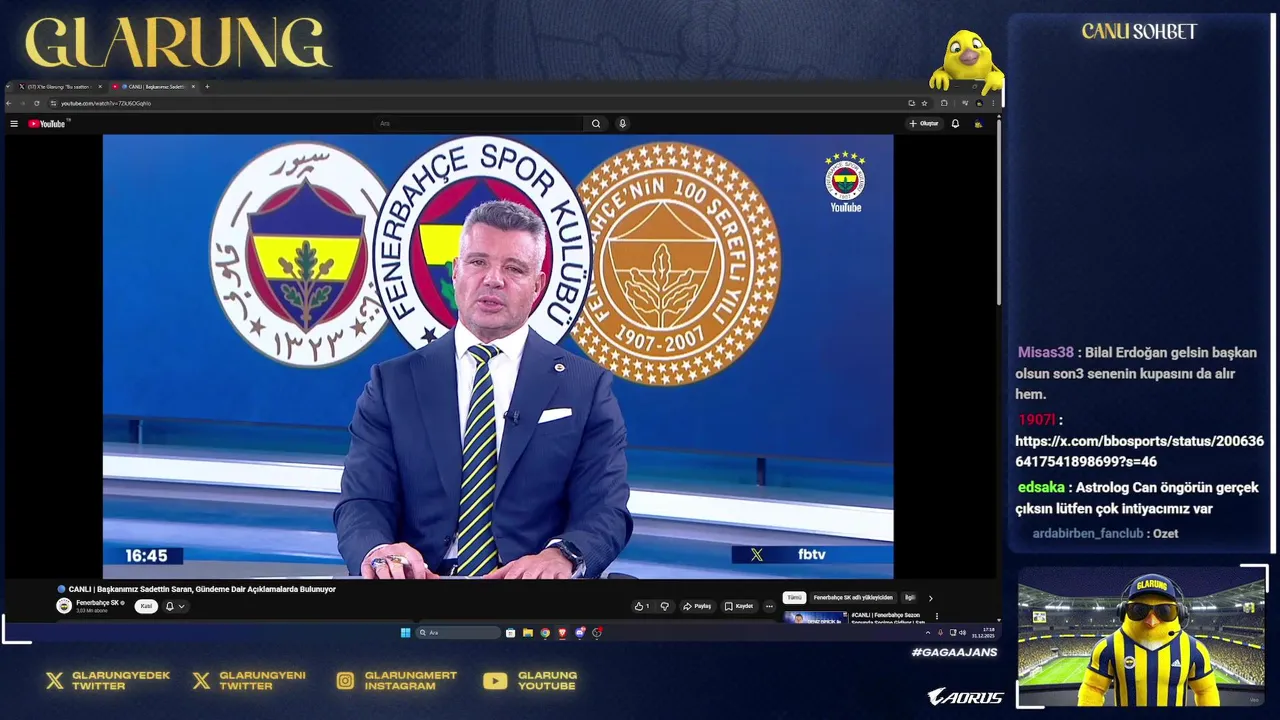Screen dimensions: 1280x720
Task: Open YouTube account avatar menu
Action: coord(978,124)
